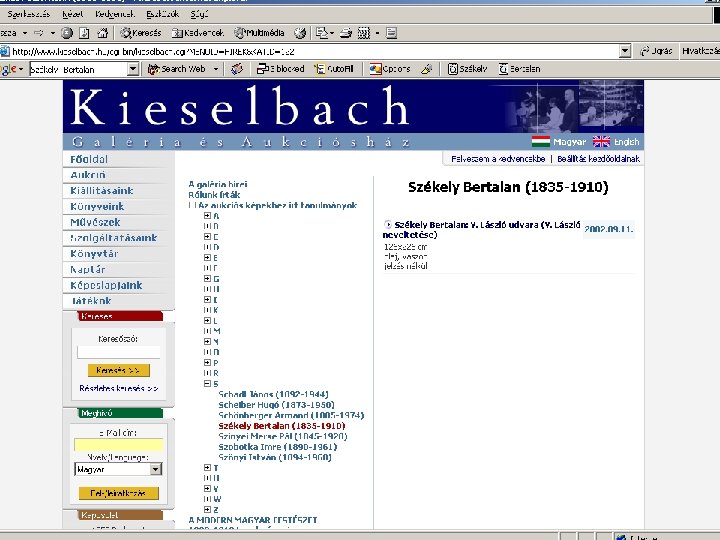Select Szinyei Merse Pál in tree
Screen dimensions: 720x540
(283, 436)
